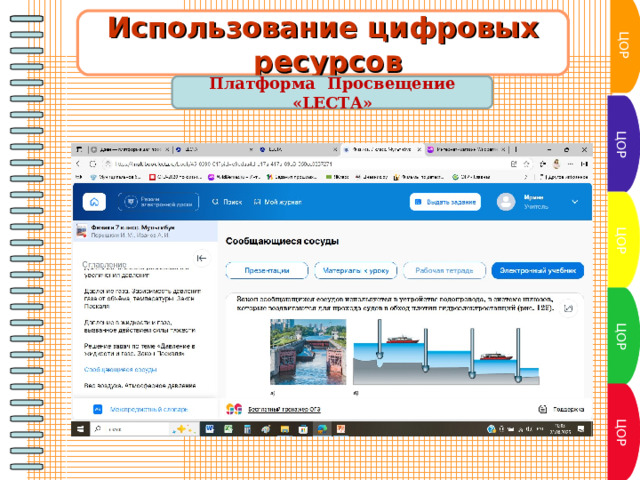Switch to the Материалы к уроку tab
Screen dimensions: 640x480
click(356, 271)
